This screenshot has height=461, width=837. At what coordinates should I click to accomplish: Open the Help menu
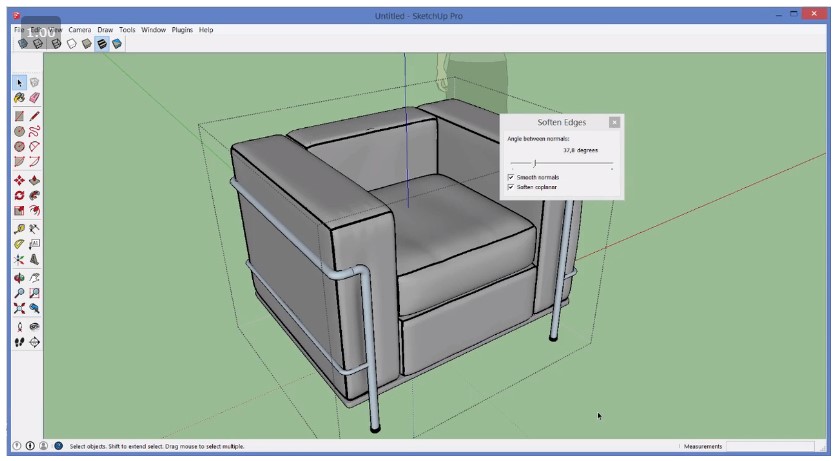(x=206, y=30)
